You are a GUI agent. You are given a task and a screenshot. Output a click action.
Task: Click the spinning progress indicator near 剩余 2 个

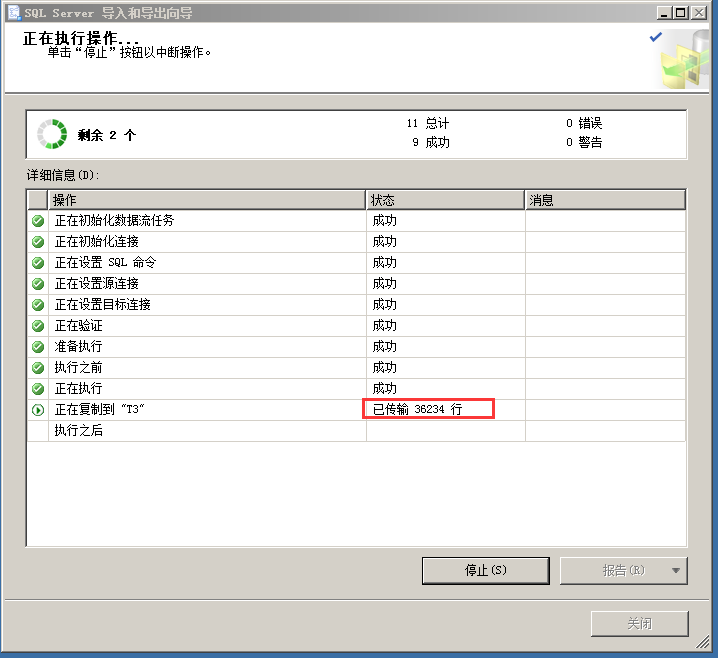coord(52,135)
